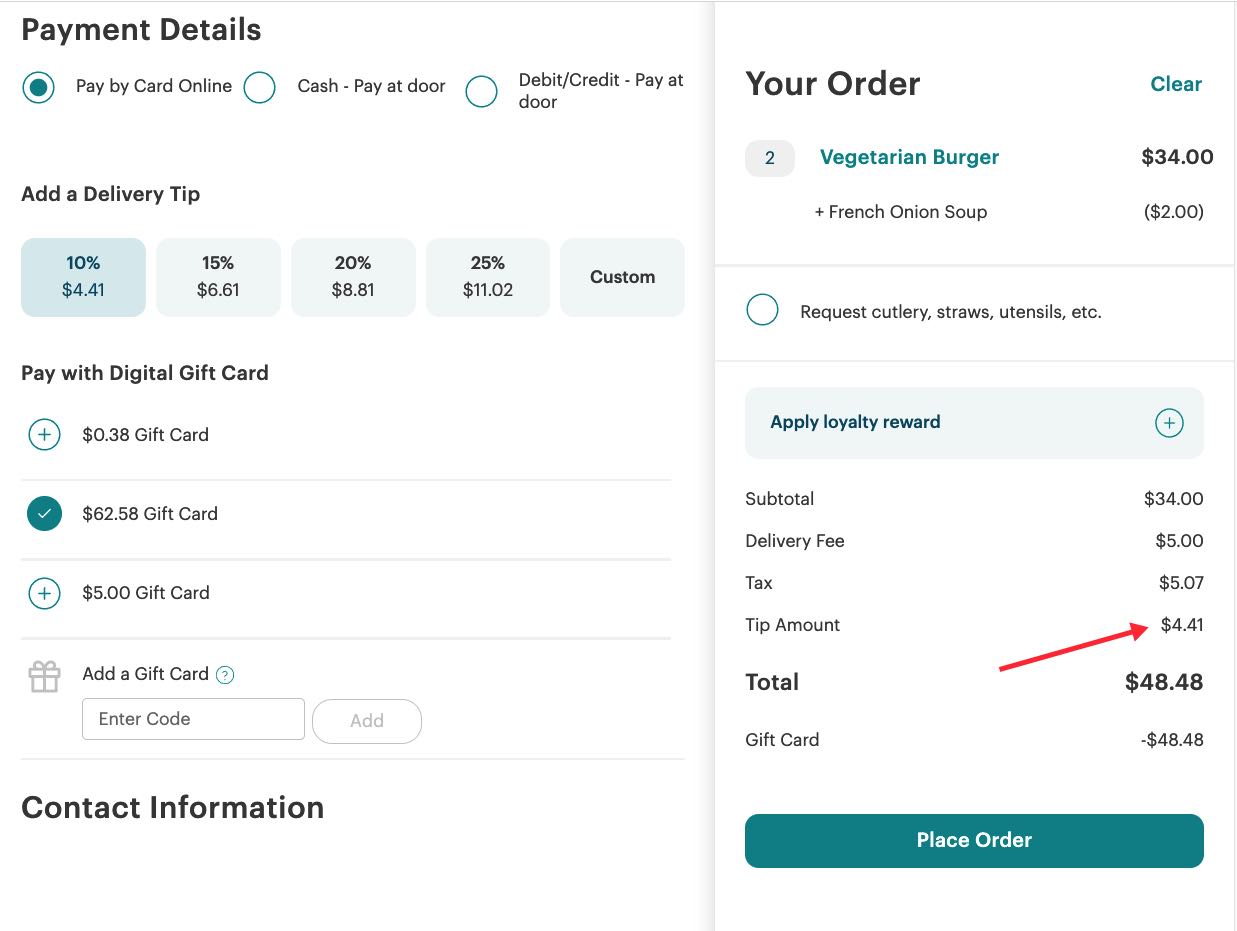Open the Add a Gift Card help tooltip

click(224, 675)
